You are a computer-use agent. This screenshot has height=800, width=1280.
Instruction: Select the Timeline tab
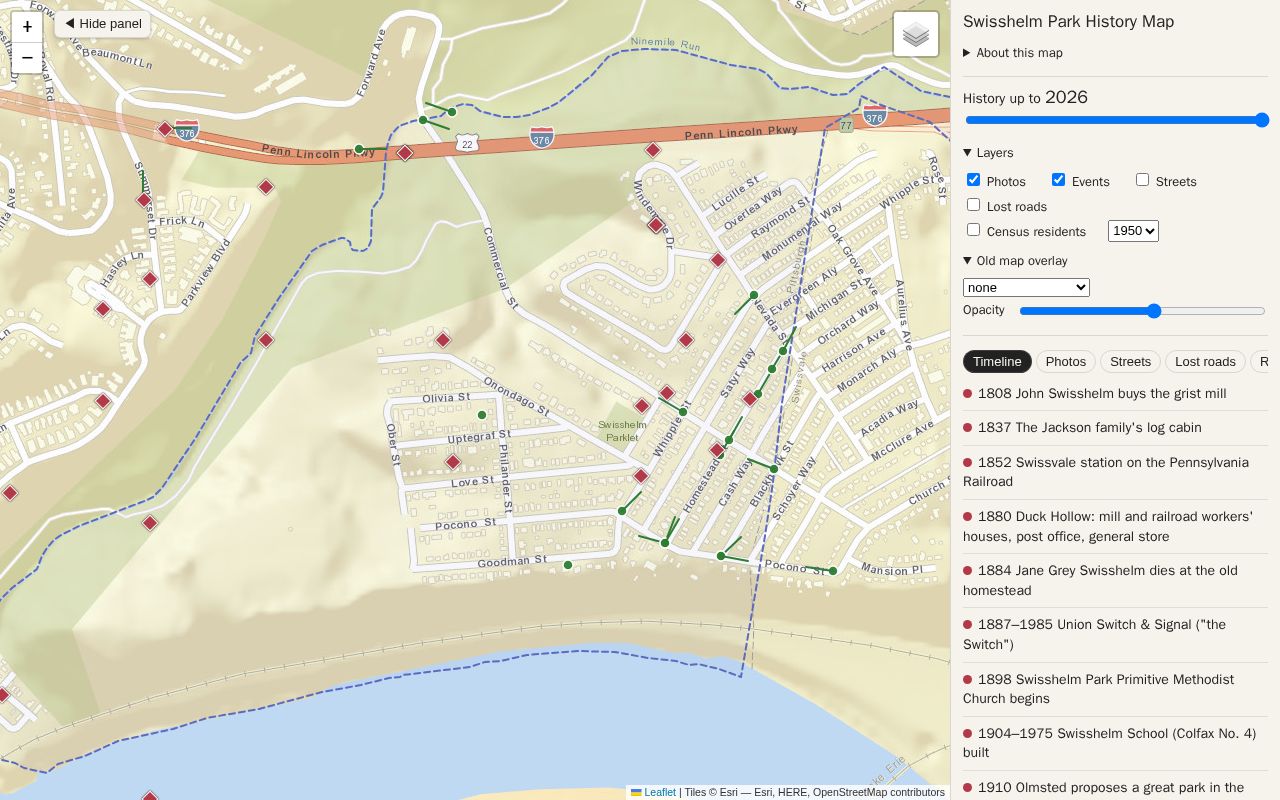click(997, 362)
